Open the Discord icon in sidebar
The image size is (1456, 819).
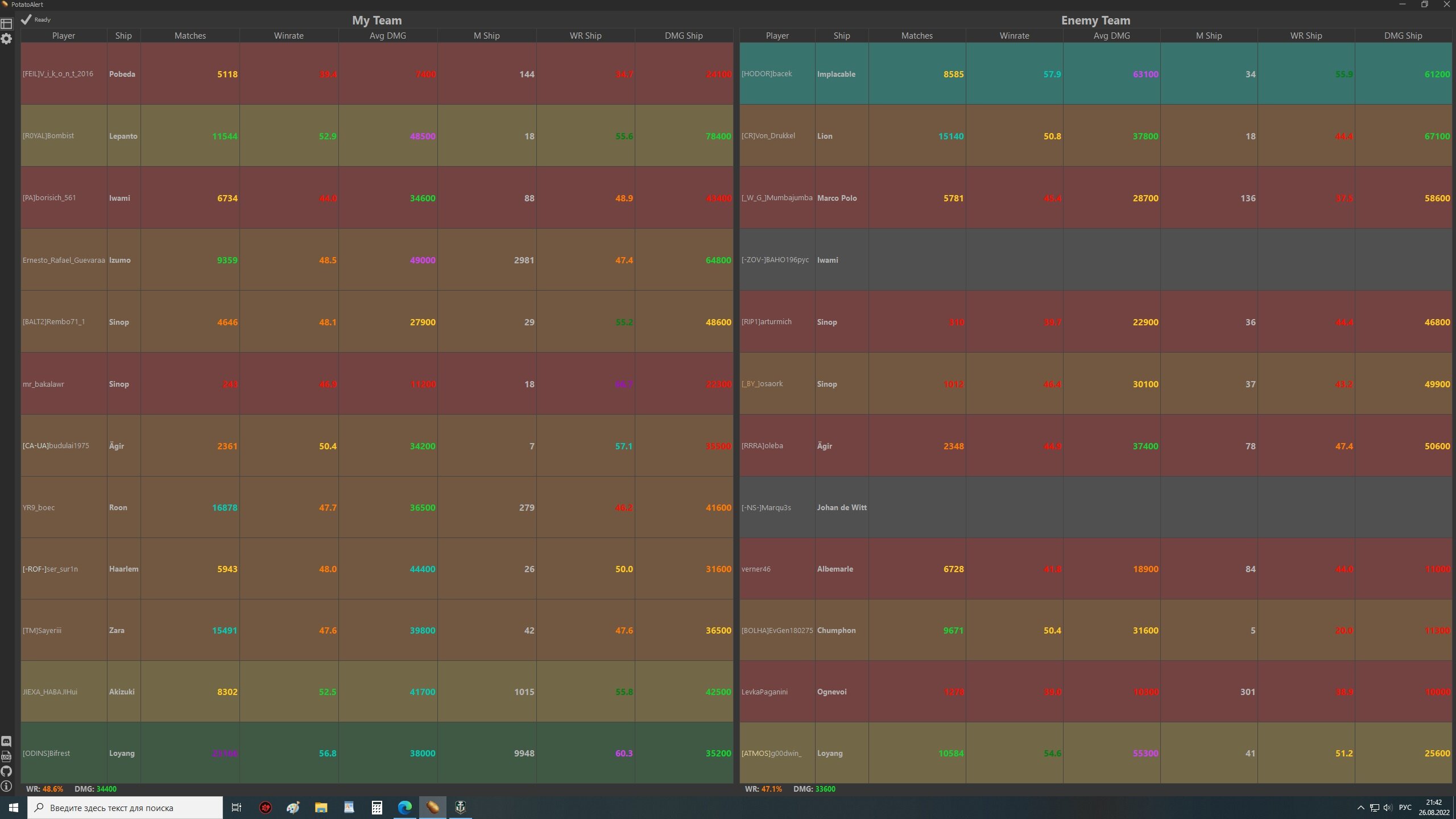(6, 741)
